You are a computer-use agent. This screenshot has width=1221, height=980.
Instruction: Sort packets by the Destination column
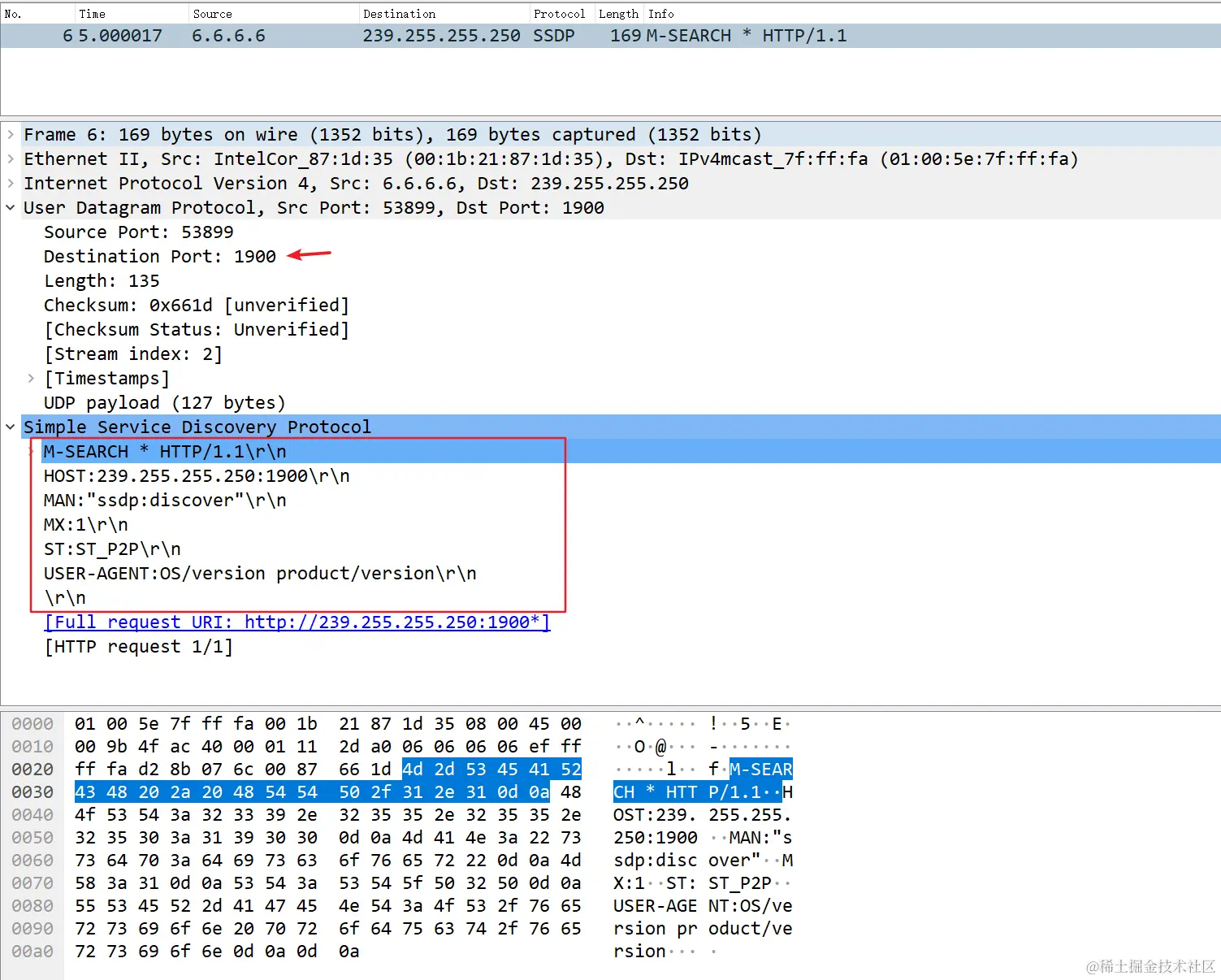[x=444, y=14]
